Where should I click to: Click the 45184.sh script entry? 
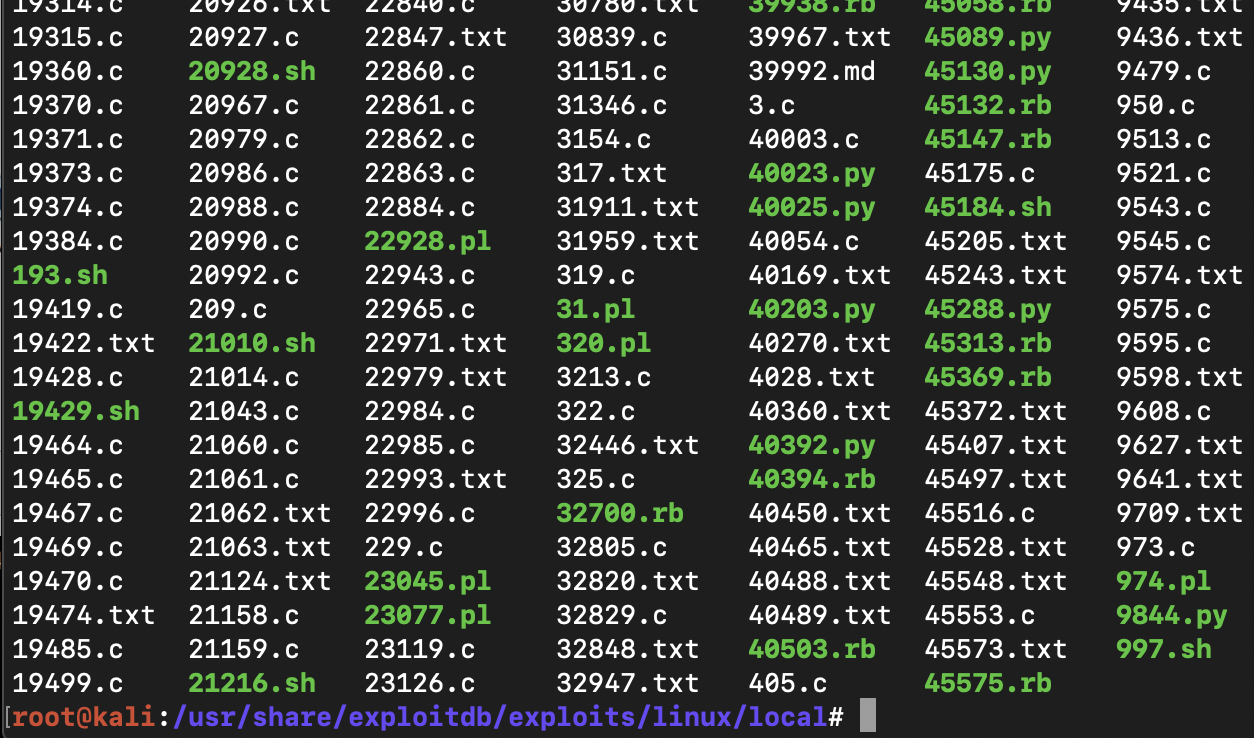[x=987, y=207]
